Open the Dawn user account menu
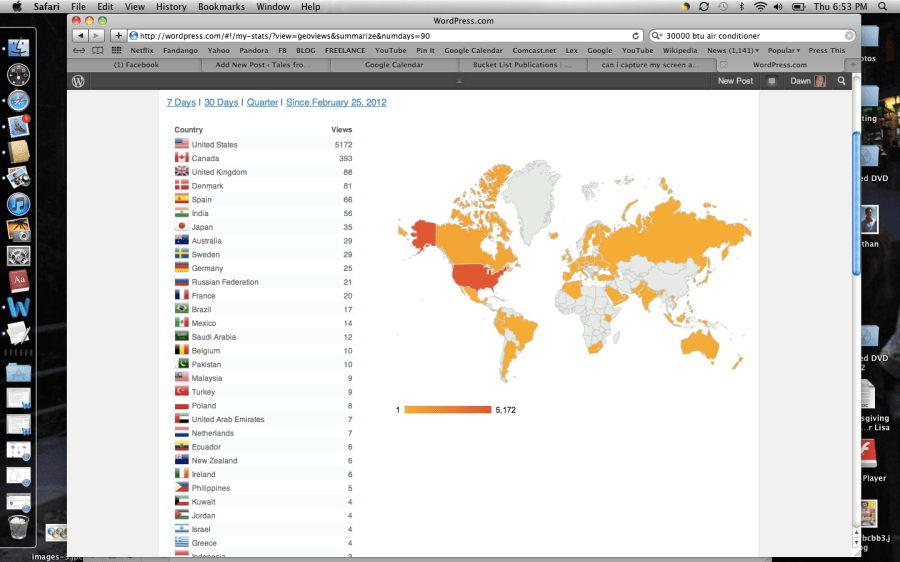 (808, 81)
